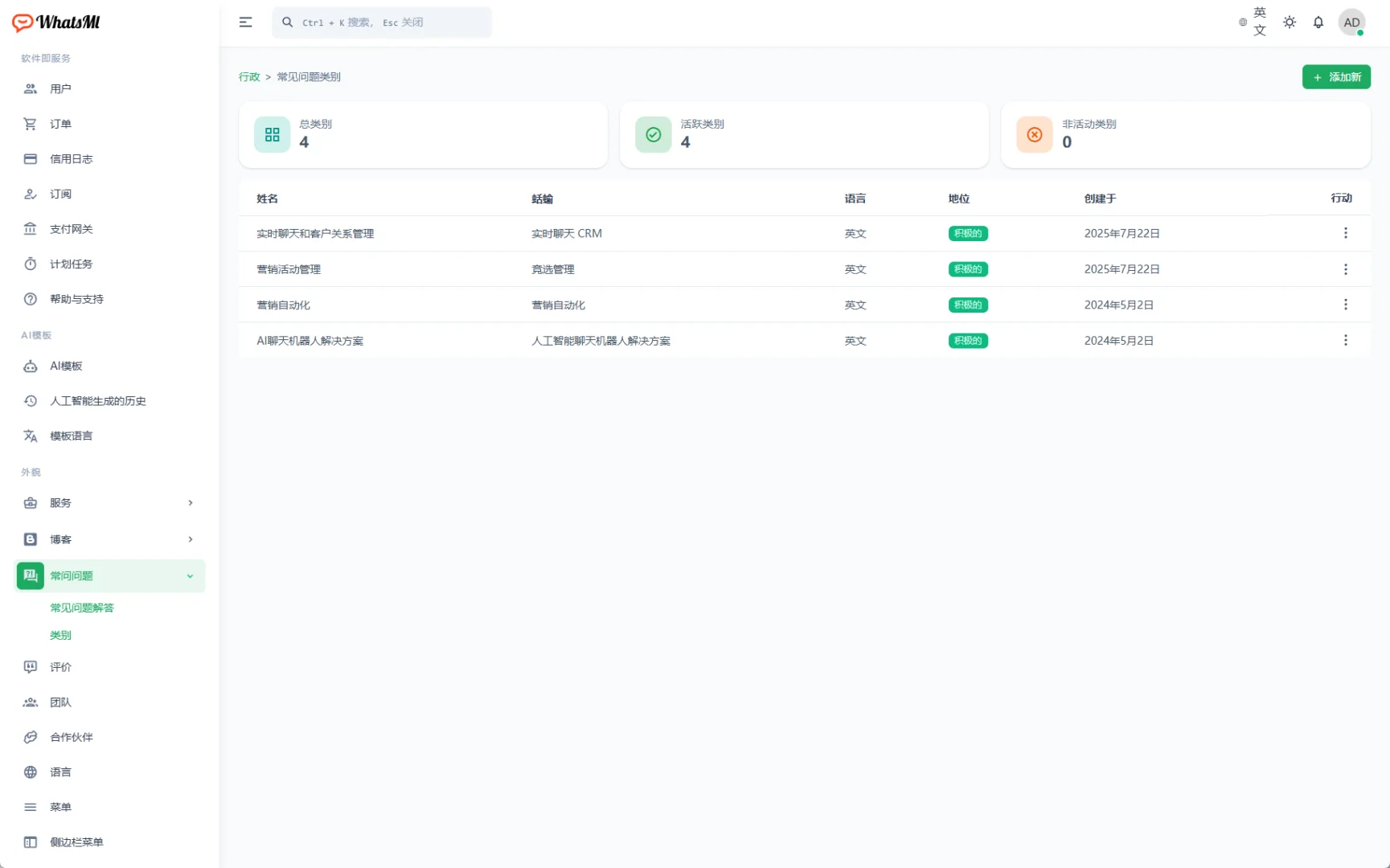
Task: Click the search magnifier icon
Action: 287,23
